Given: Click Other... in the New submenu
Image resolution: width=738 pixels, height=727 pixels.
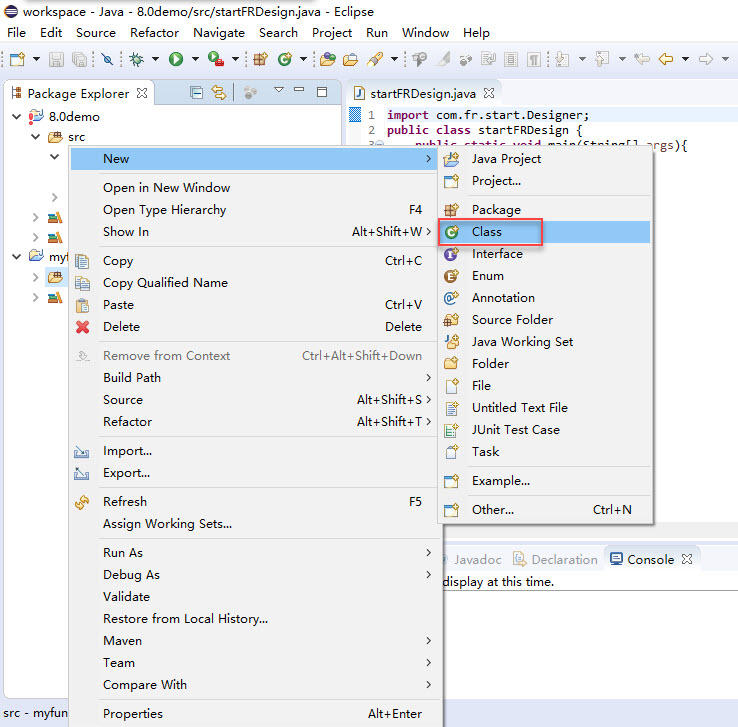Looking at the screenshot, I should (492, 510).
